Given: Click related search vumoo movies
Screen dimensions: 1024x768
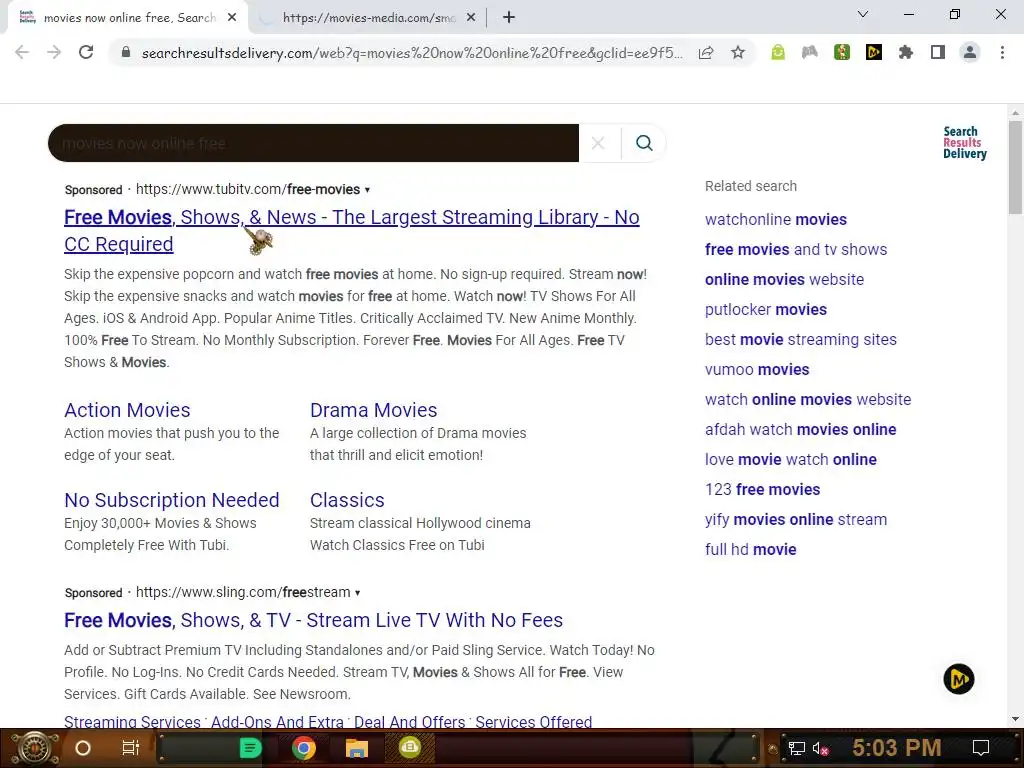Looking at the screenshot, I should [x=757, y=370].
